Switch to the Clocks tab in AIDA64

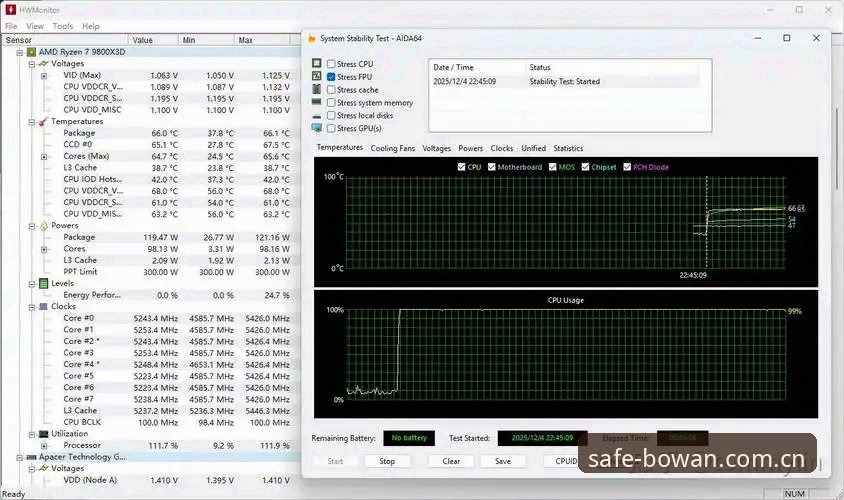point(502,148)
